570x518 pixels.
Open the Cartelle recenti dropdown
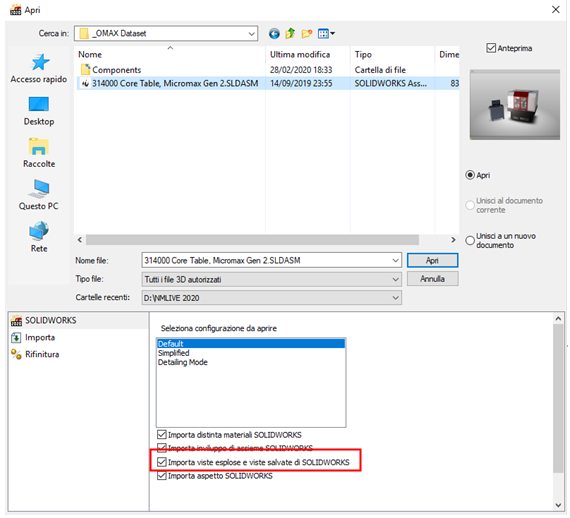click(x=272, y=298)
